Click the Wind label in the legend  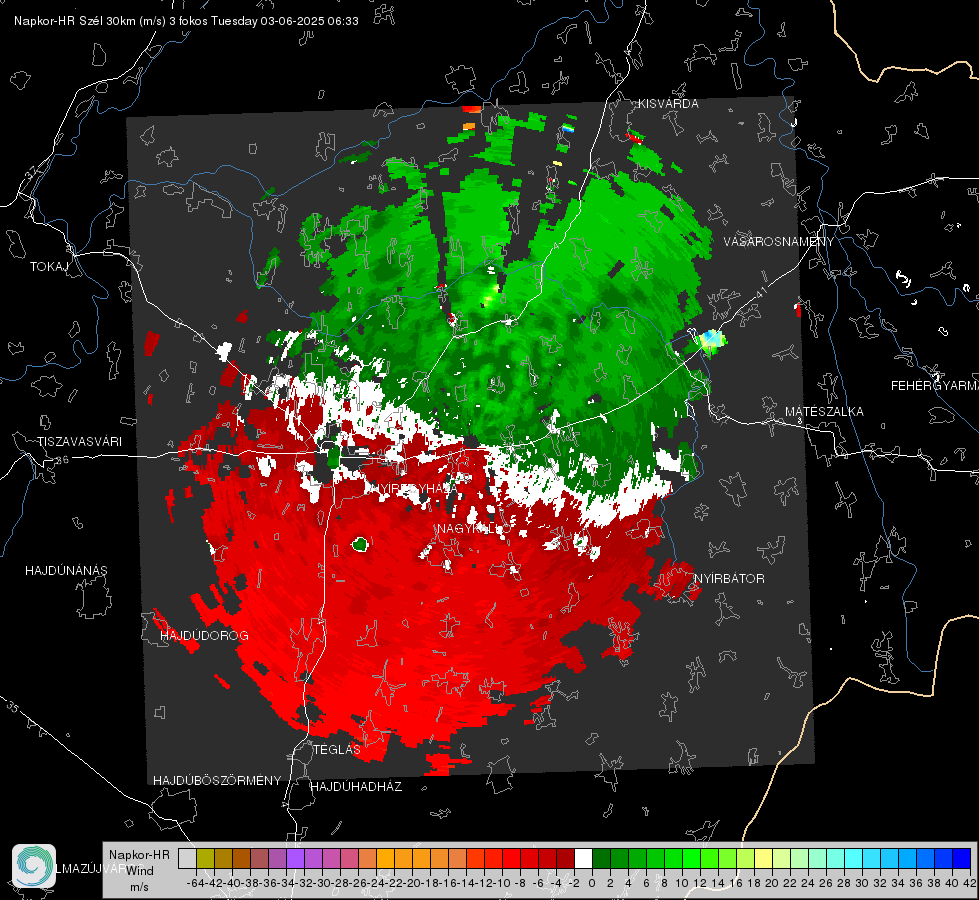pyautogui.click(x=140, y=870)
